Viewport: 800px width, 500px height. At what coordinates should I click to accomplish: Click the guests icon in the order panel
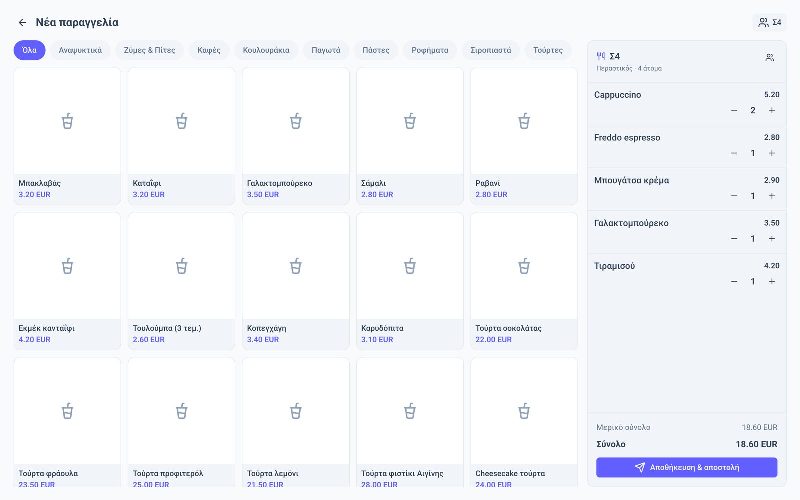[770, 58]
